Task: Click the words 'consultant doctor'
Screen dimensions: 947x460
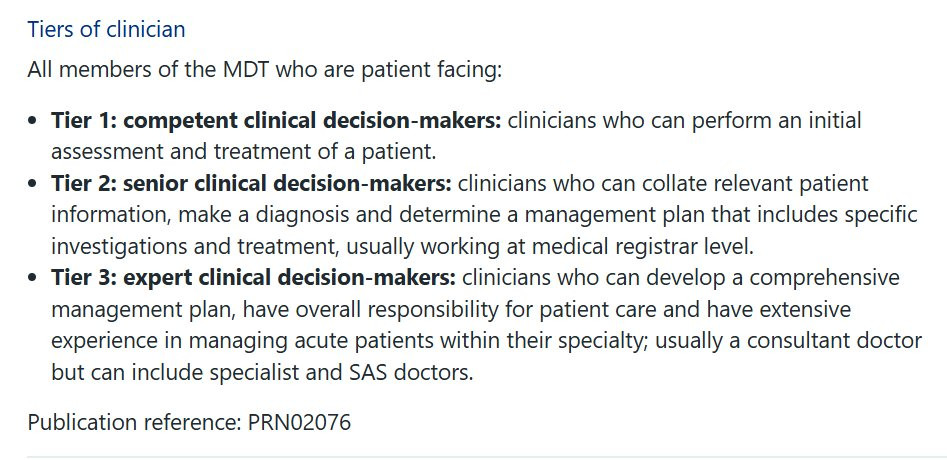Action: point(835,340)
